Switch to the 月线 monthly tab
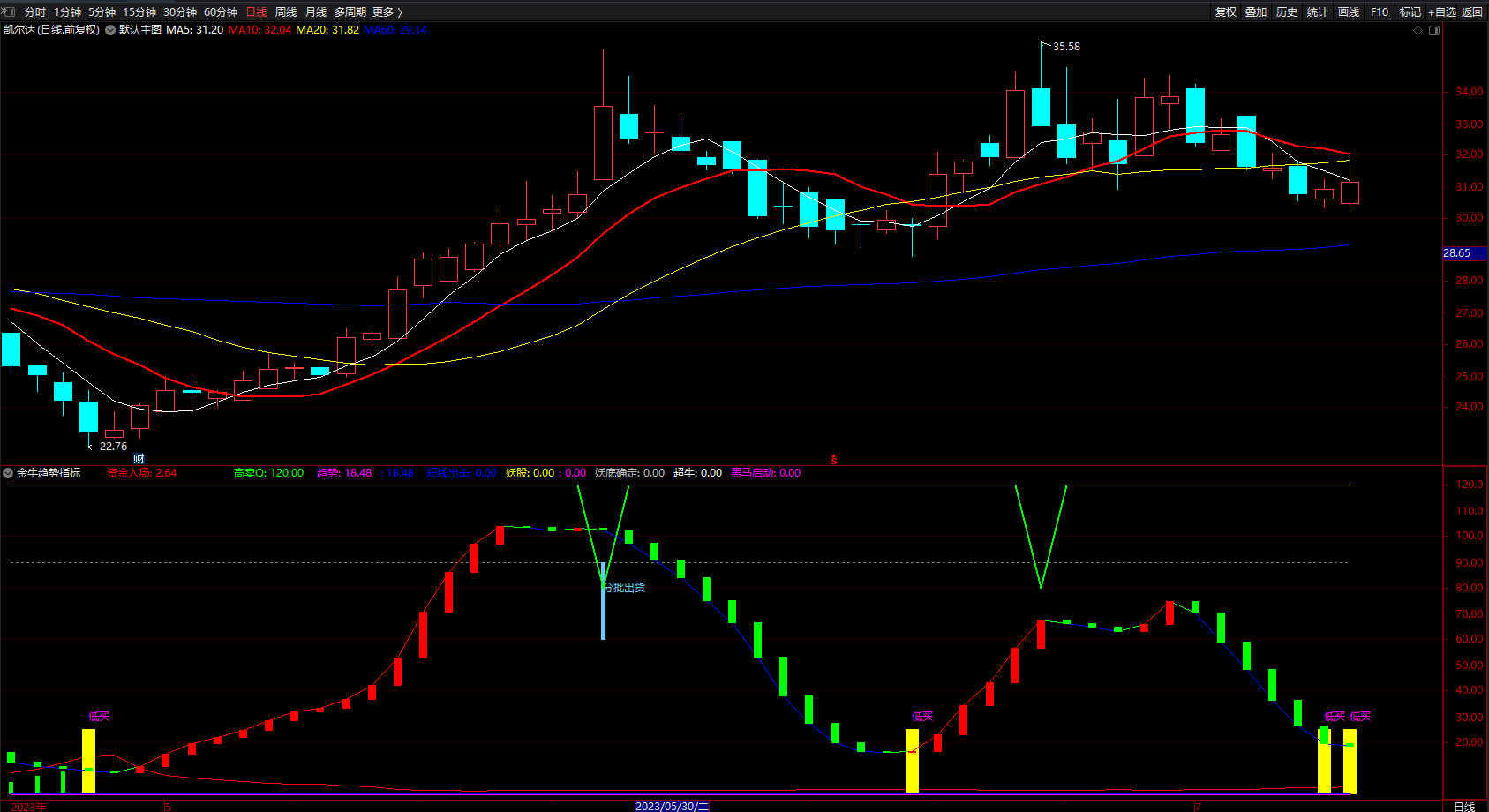 pyautogui.click(x=316, y=11)
